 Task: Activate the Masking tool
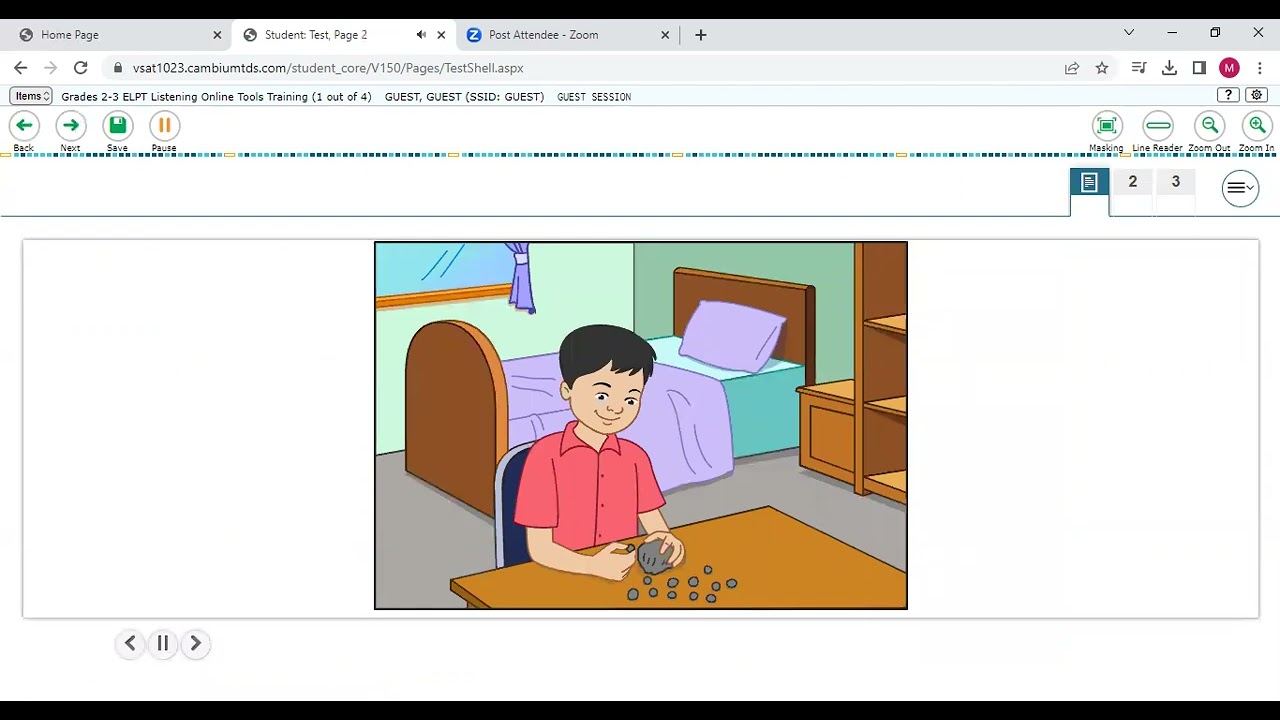coord(1106,126)
